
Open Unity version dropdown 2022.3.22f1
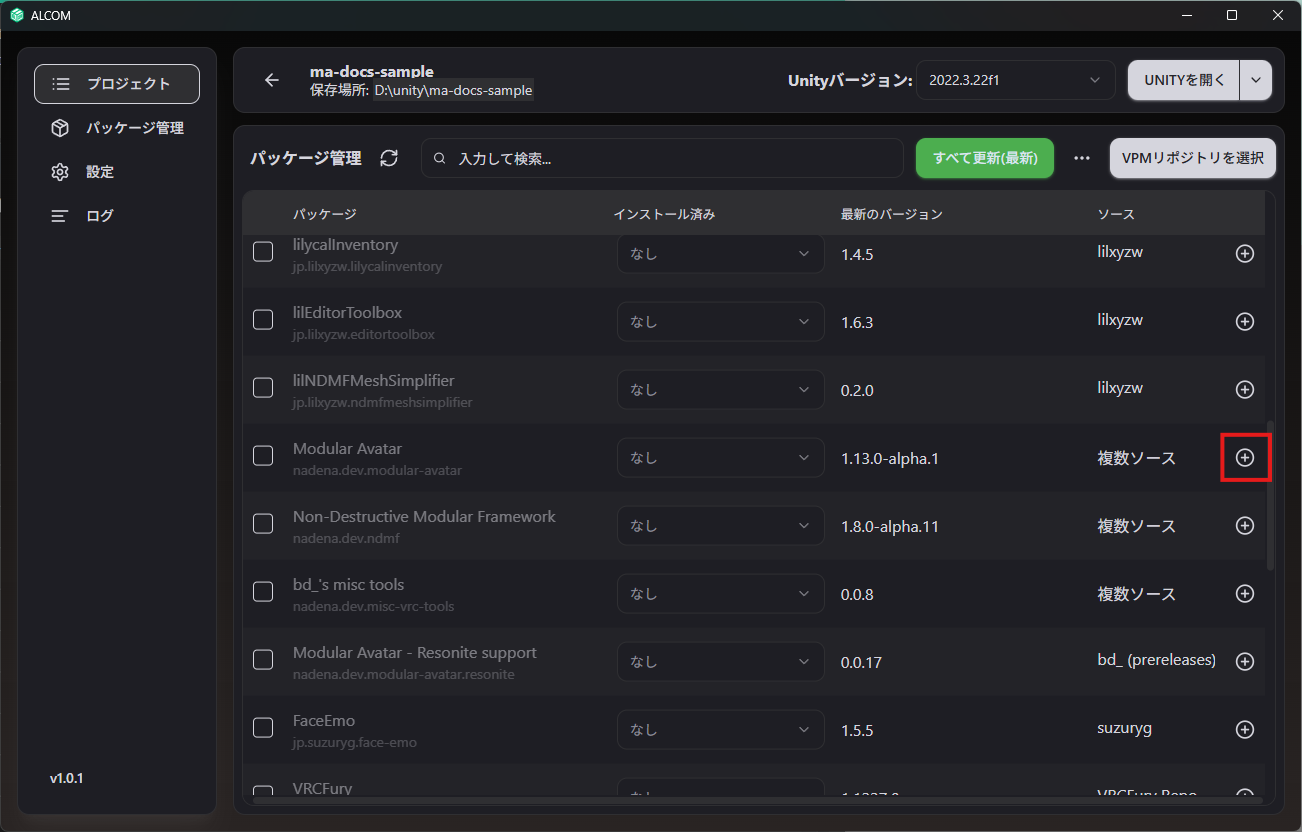[x=1015, y=80]
